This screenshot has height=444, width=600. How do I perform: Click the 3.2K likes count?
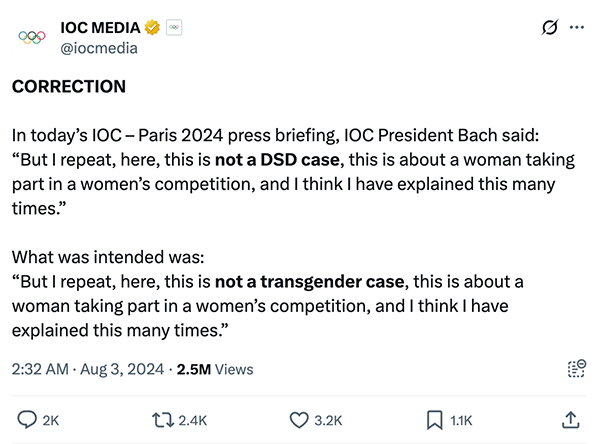(x=329, y=420)
